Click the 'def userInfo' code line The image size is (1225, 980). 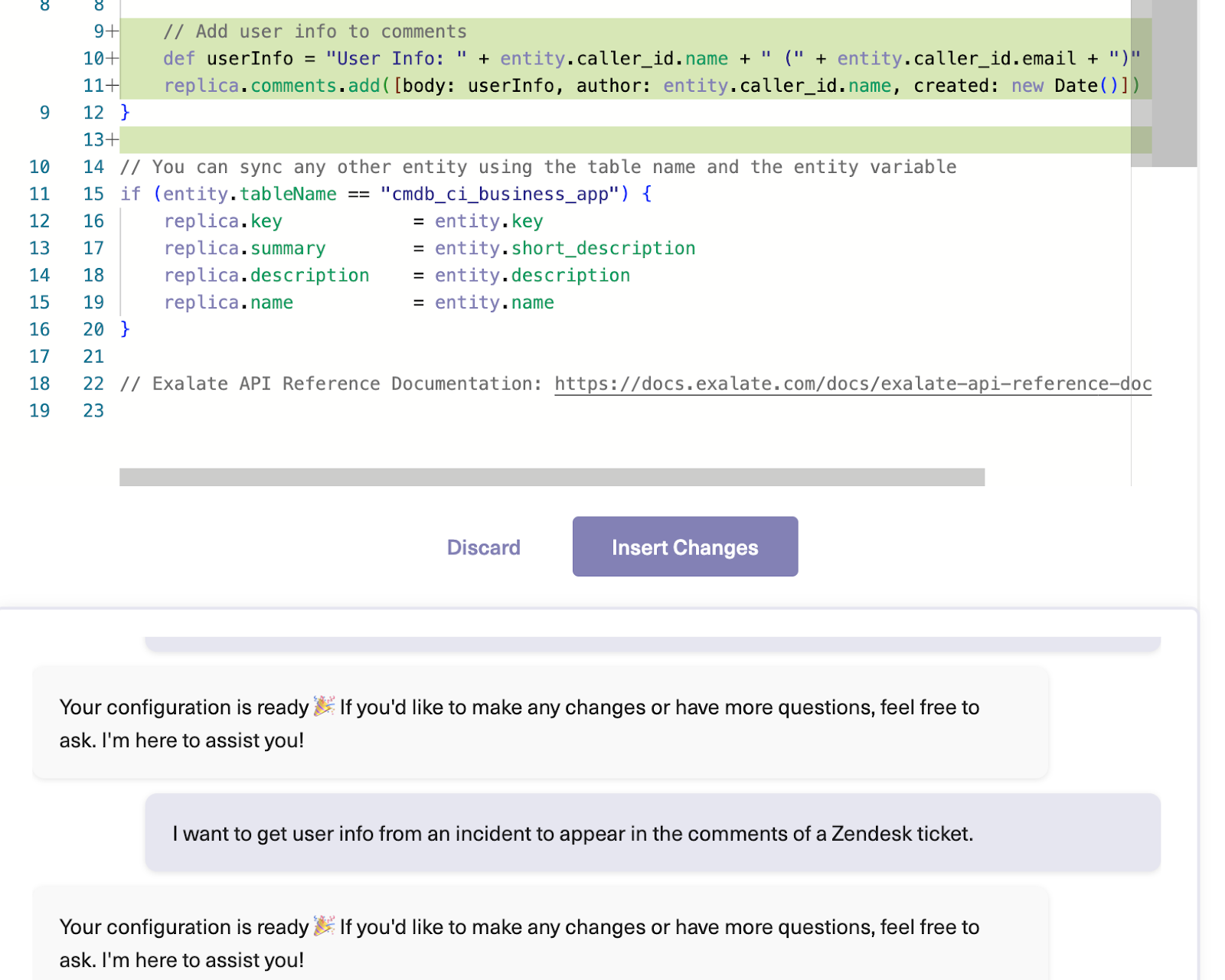(652, 58)
